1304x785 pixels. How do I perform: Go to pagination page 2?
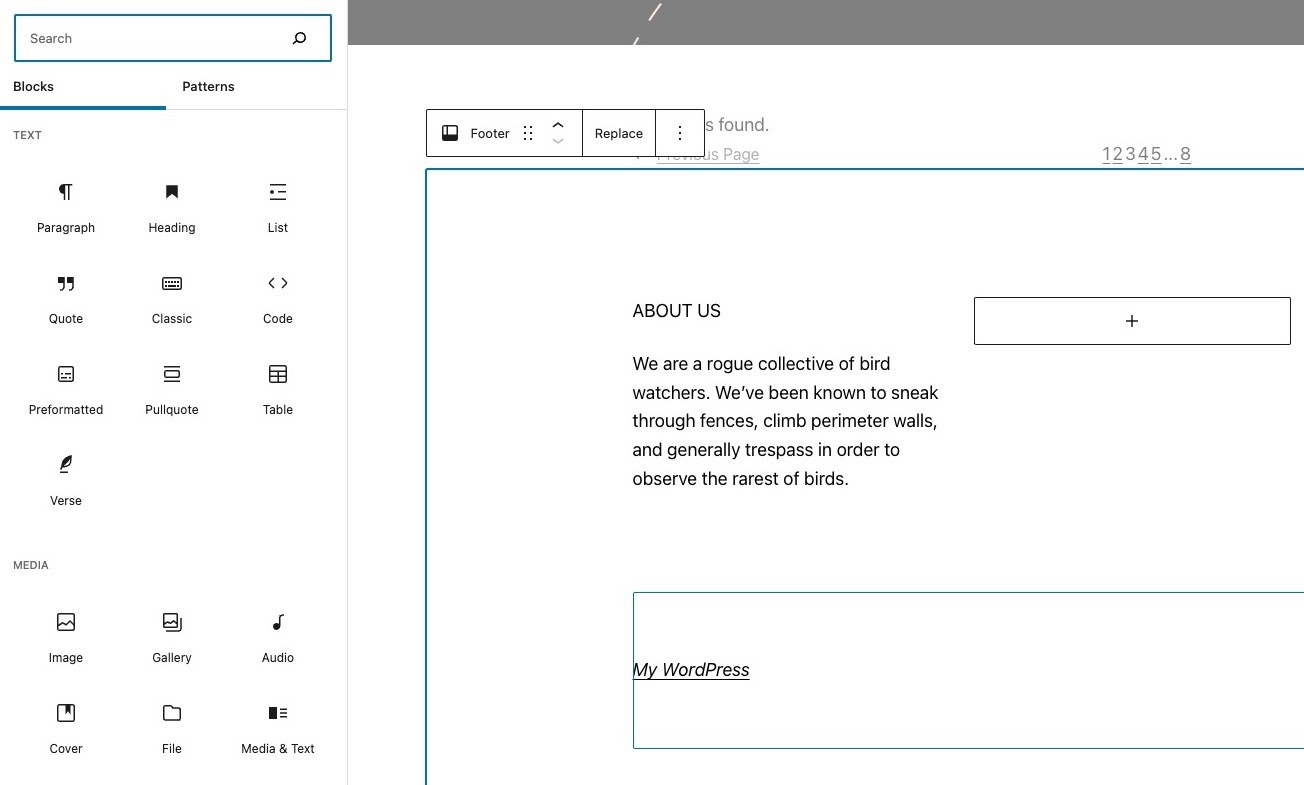click(1118, 154)
